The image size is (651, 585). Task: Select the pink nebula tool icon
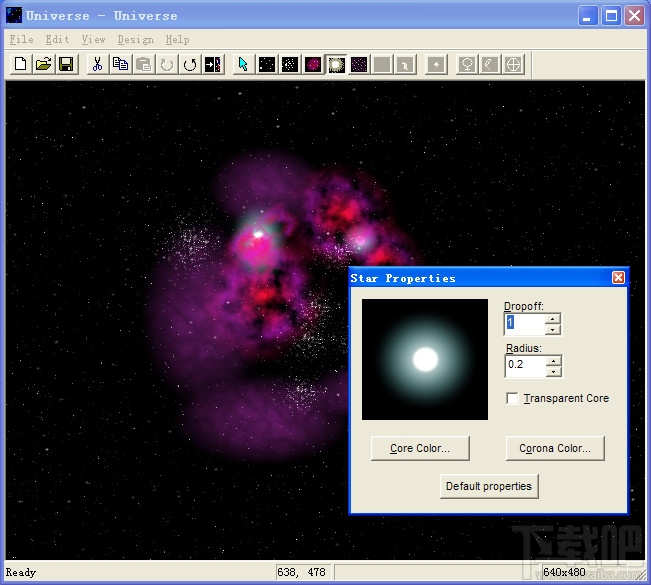(x=313, y=65)
